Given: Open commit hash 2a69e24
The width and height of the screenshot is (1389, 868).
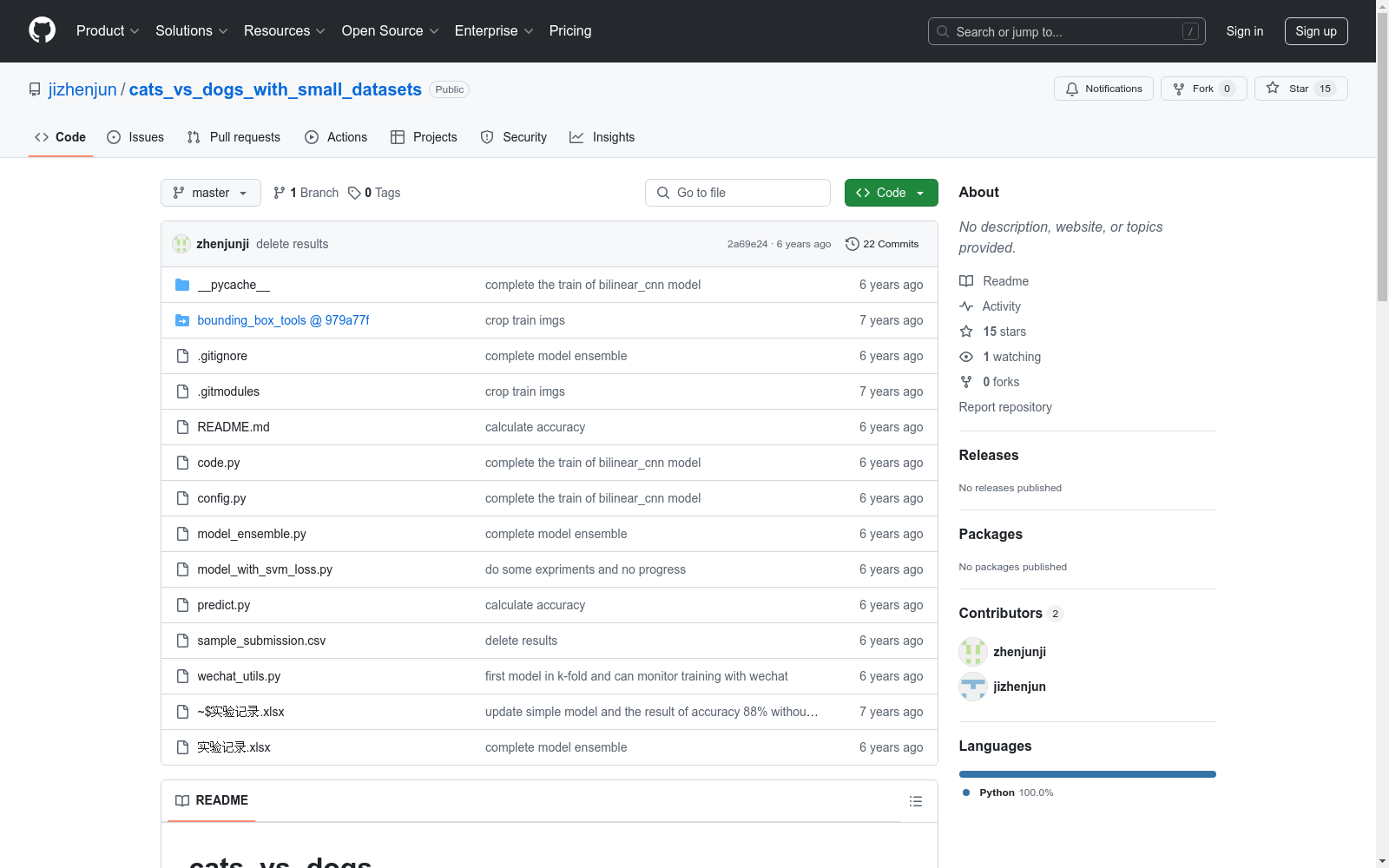Looking at the screenshot, I should tap(747, 244).
